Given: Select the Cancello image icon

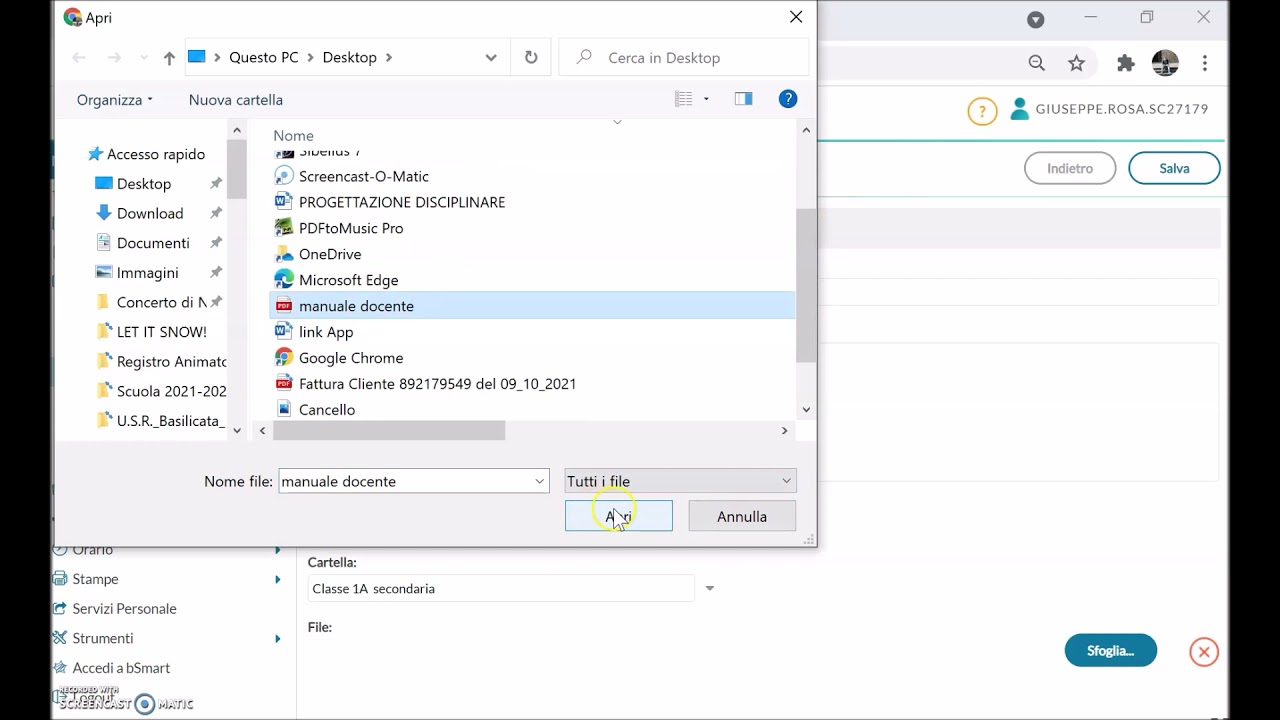Looking at the screenshot, I should click(x=284, y=409).
